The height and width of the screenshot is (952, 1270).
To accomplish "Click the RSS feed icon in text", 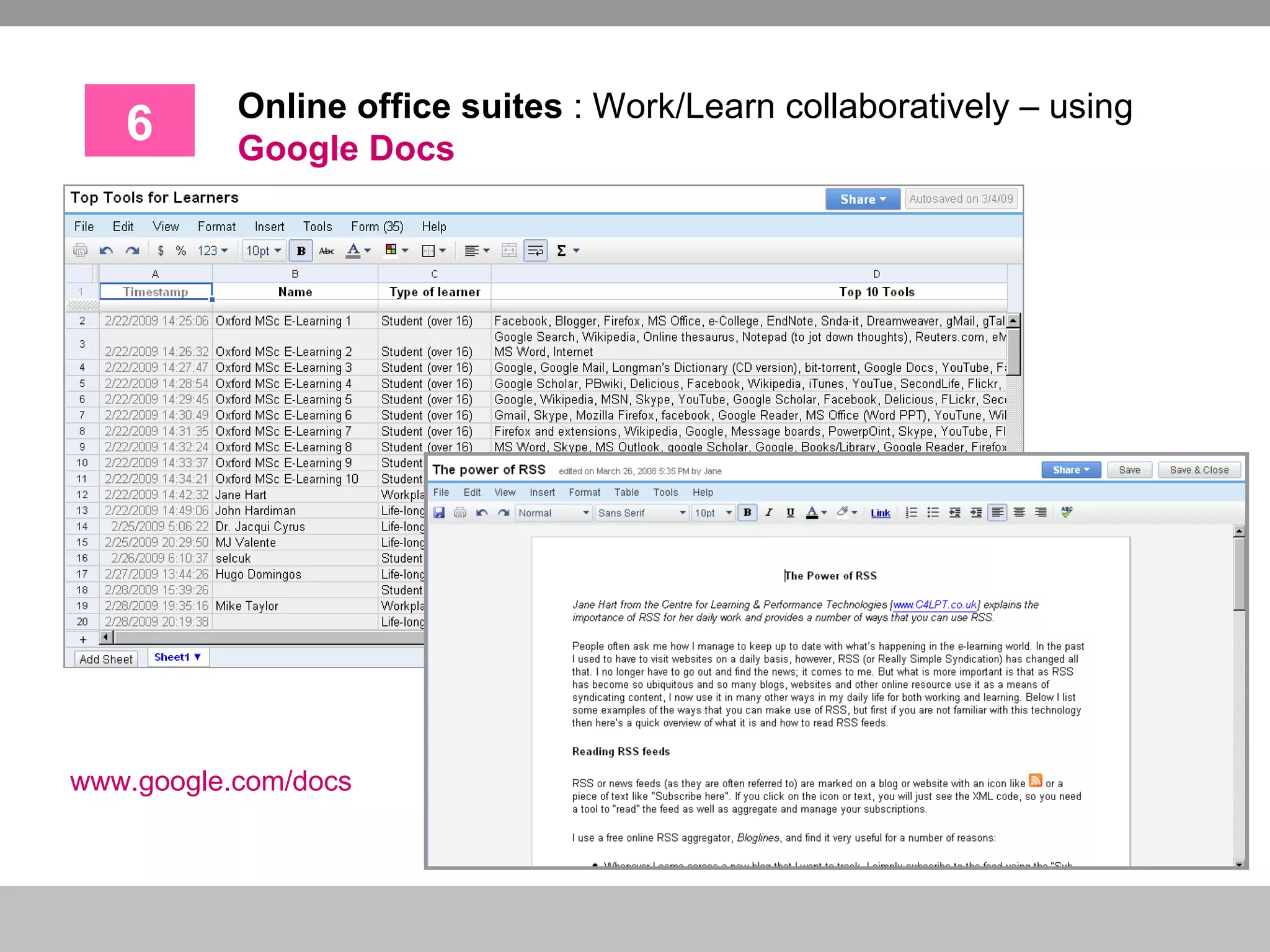I will click(x=1035, y=780).
